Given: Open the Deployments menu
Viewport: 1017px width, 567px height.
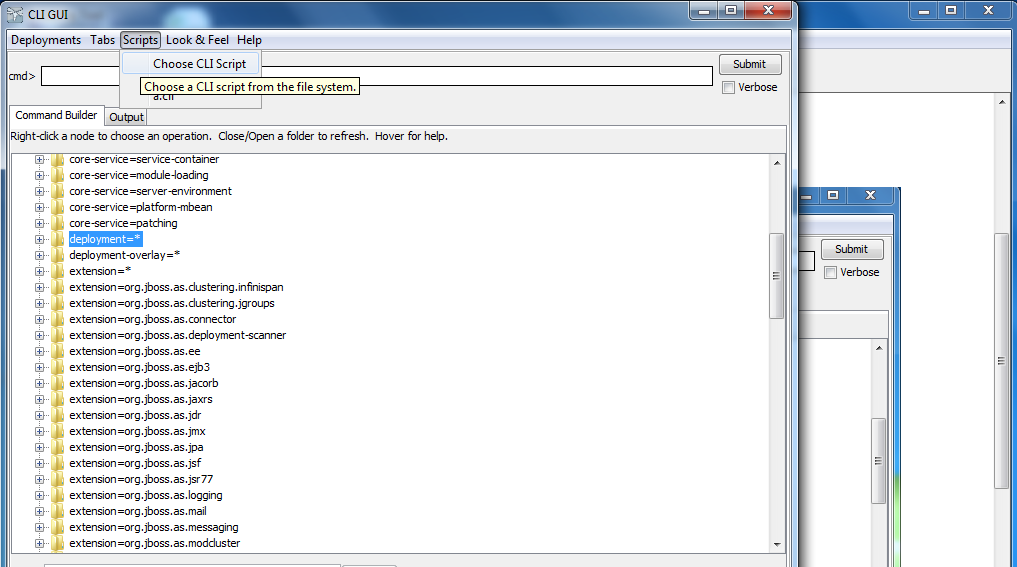Looking at the screenshot, I should (46, 40).
